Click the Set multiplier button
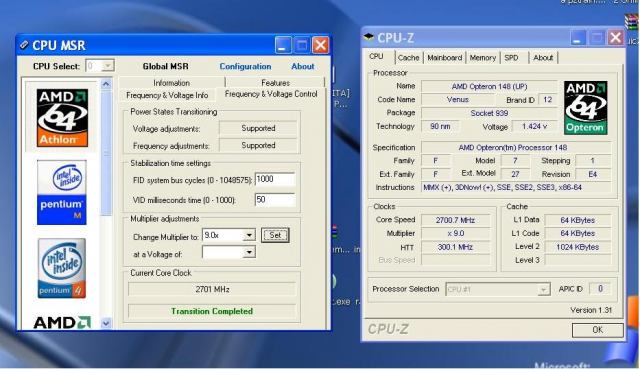The width and height of the screenshot is (640, 369). (x=275, y=235)
